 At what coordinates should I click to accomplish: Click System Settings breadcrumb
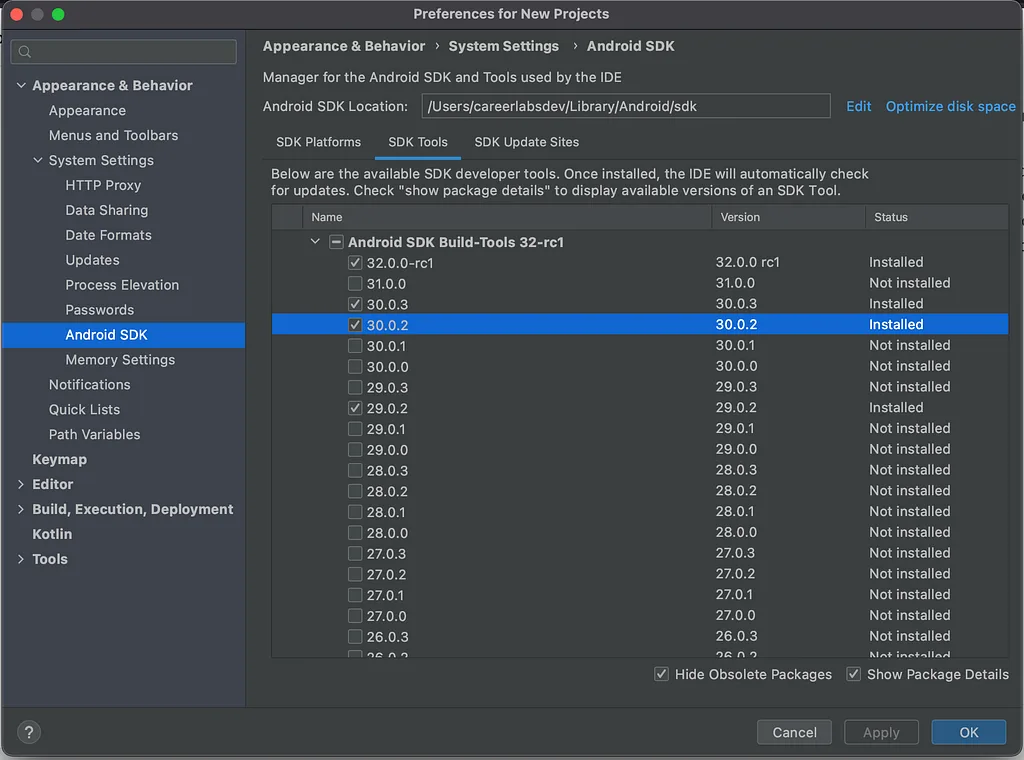[x=504, y=46]
